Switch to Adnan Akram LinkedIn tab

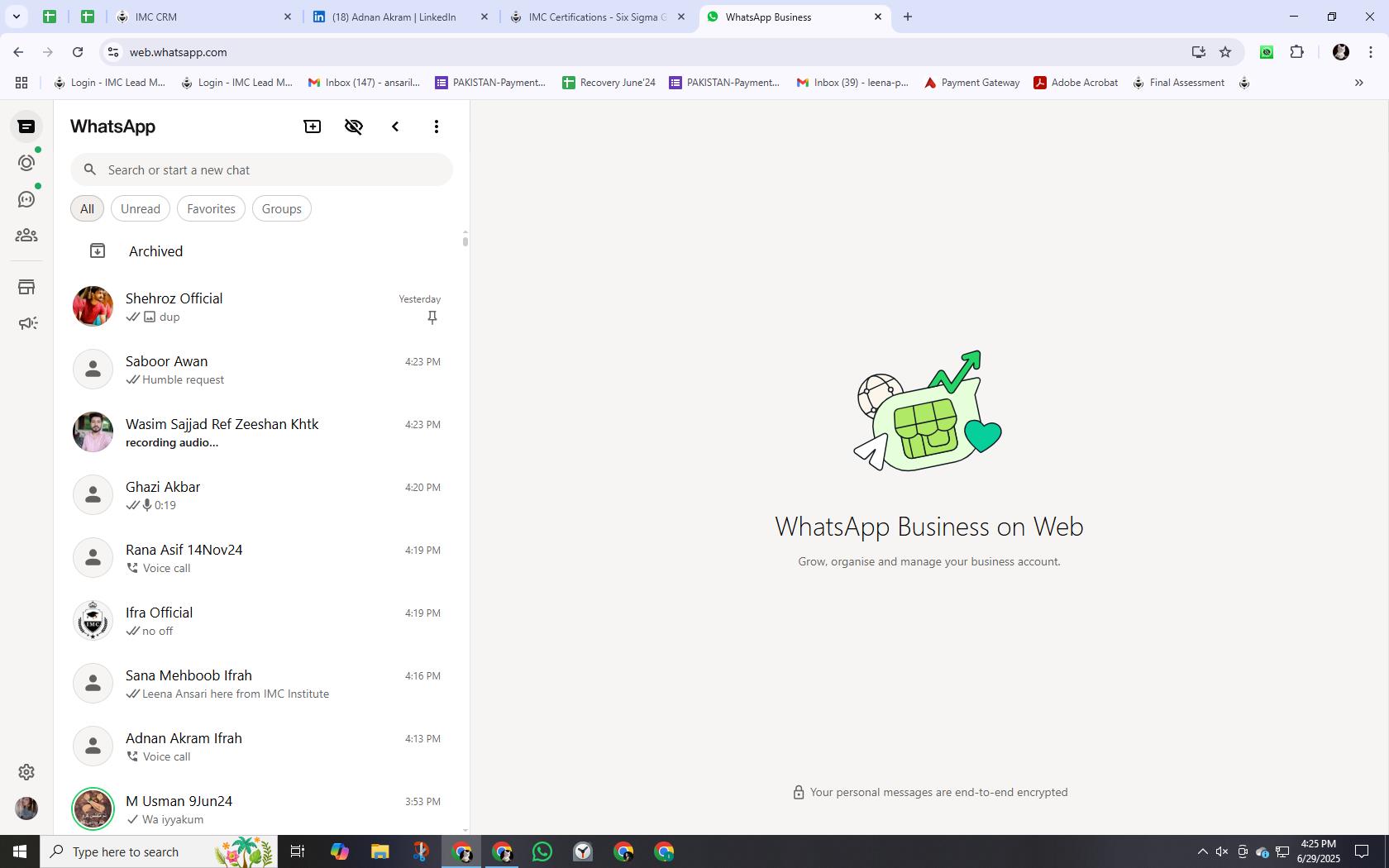pos(401,17)
